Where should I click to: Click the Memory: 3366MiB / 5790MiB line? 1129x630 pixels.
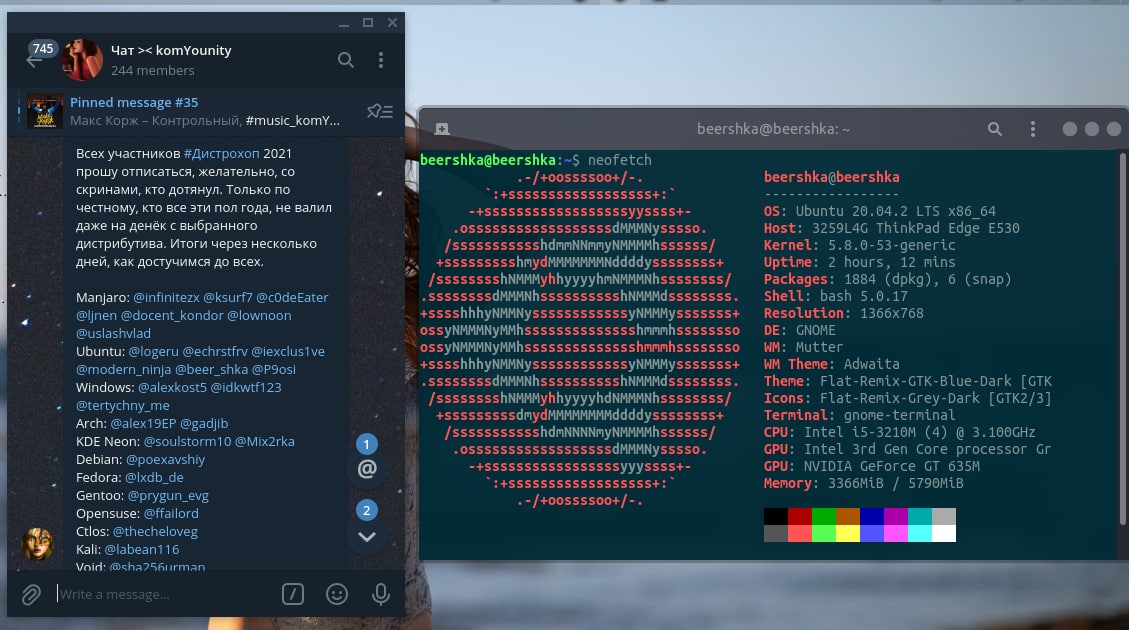click(x=863, y=483)
